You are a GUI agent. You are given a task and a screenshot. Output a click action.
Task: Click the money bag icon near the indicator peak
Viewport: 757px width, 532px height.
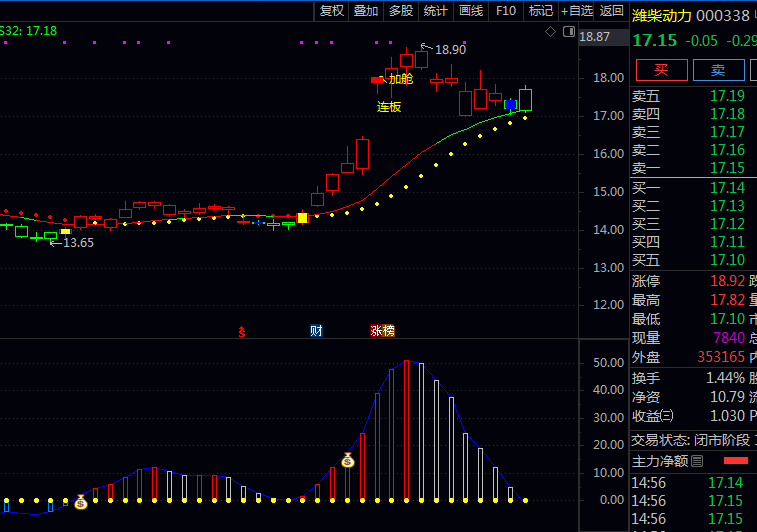347,461
